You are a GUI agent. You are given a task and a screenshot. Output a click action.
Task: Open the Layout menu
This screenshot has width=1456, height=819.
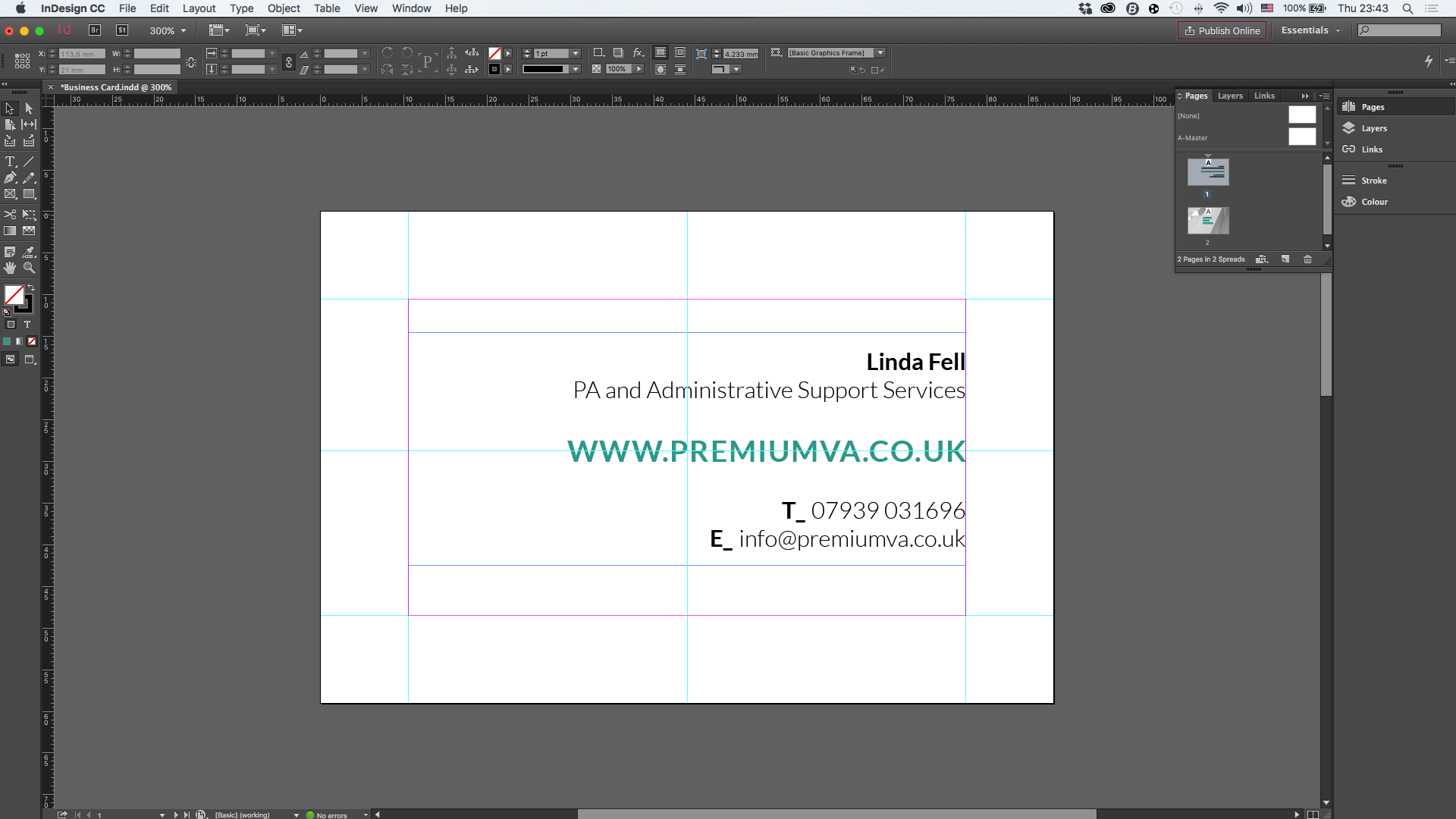(x=199, y=8)
